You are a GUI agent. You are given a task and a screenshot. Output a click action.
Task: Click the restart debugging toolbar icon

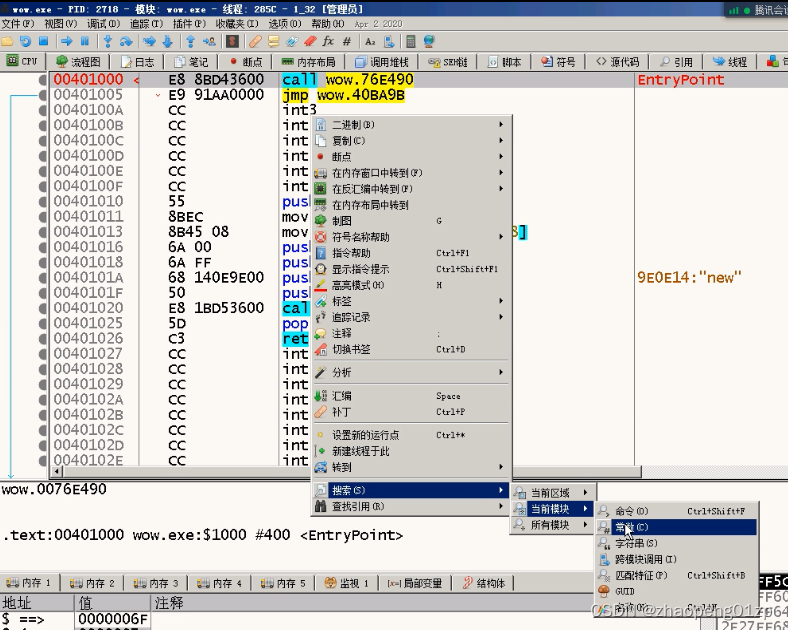point(25,41)
